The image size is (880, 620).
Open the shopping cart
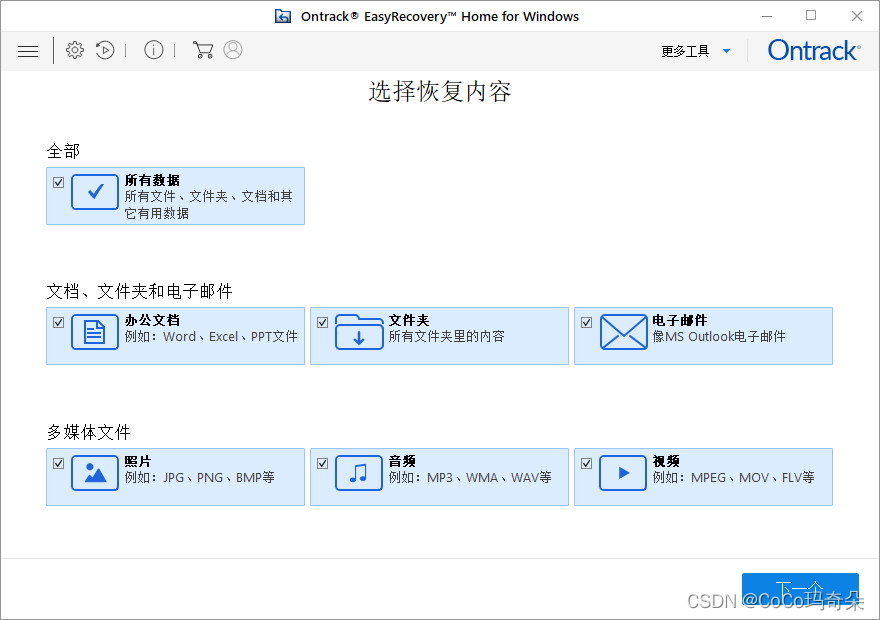click(203, 50)
